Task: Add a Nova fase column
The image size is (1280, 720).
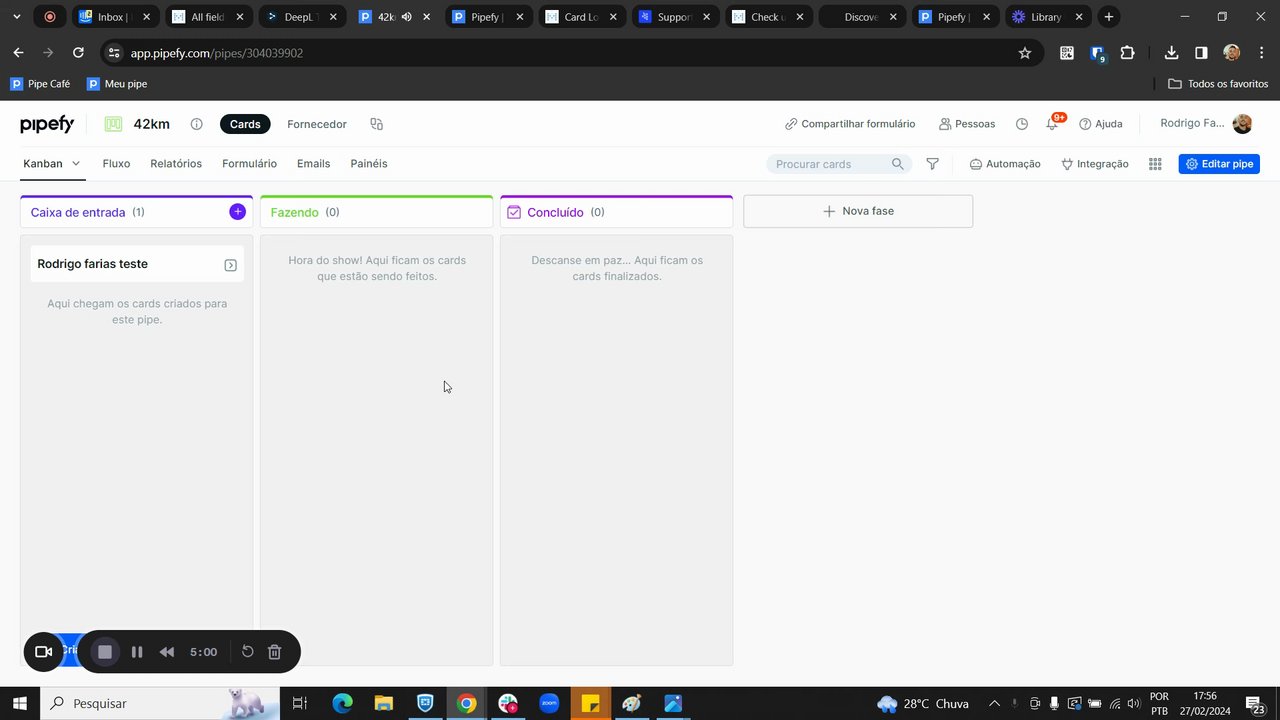Action: [858, 211]
